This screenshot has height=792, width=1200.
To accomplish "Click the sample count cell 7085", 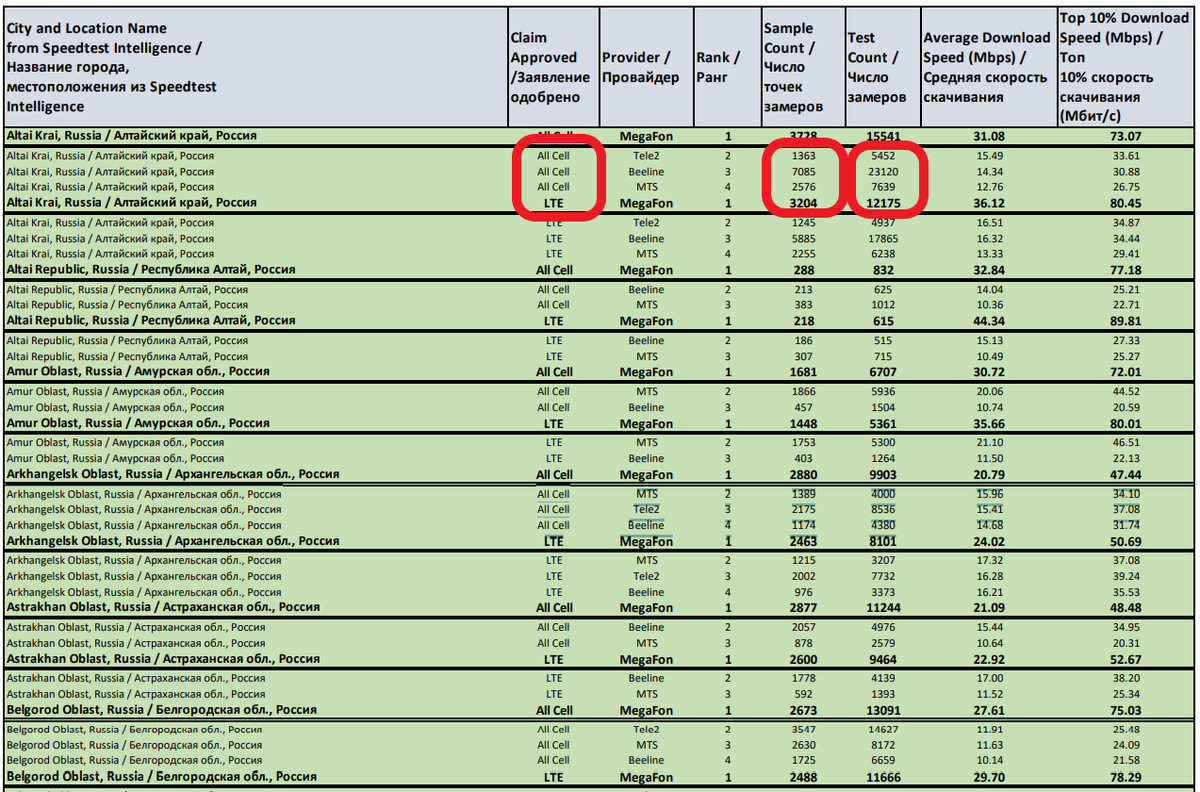I will pyautogui.click(x=803, y=172).
